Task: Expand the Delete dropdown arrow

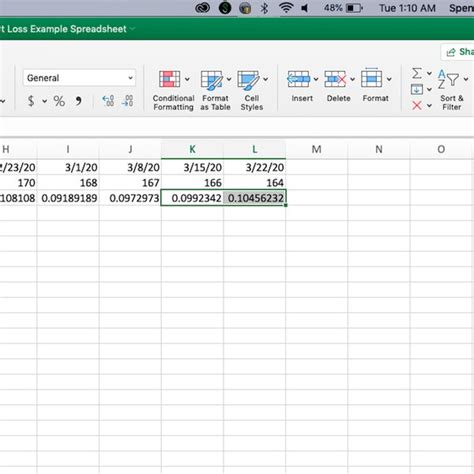Action: point(352,79)
